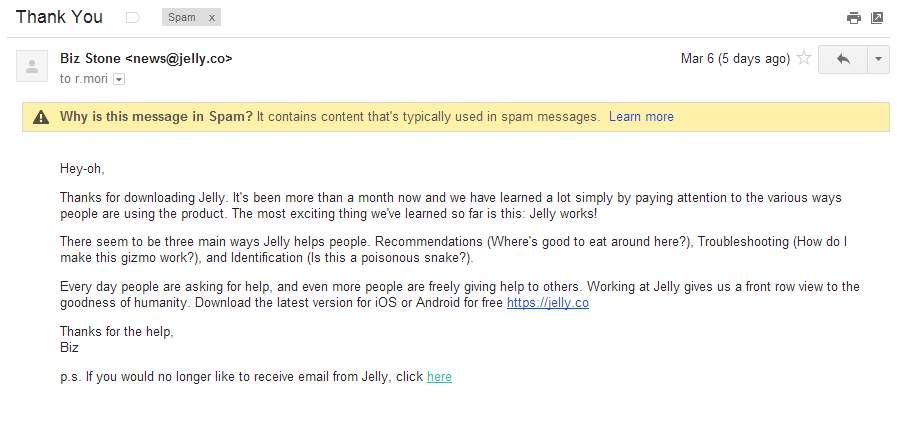Screen dimensions: 904x422
Task: Star the message from Biz Stone
Action: tap(803, 59)
